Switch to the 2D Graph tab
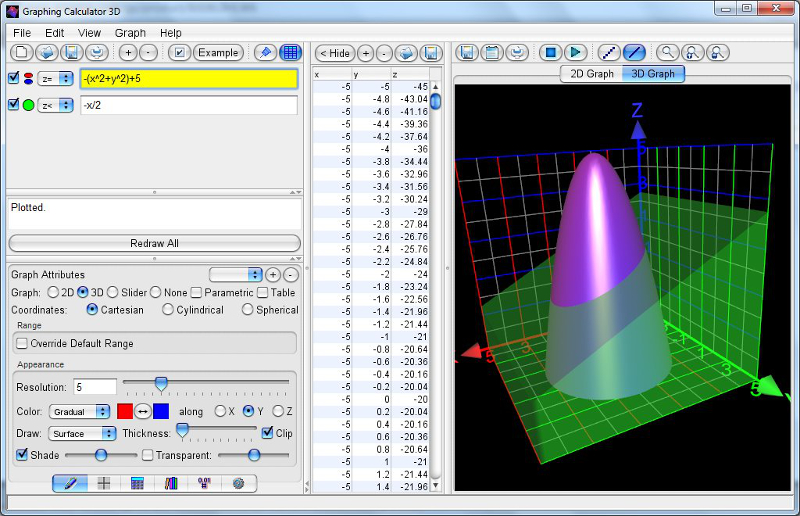This screenshot has width=800, height=516. 592,73
